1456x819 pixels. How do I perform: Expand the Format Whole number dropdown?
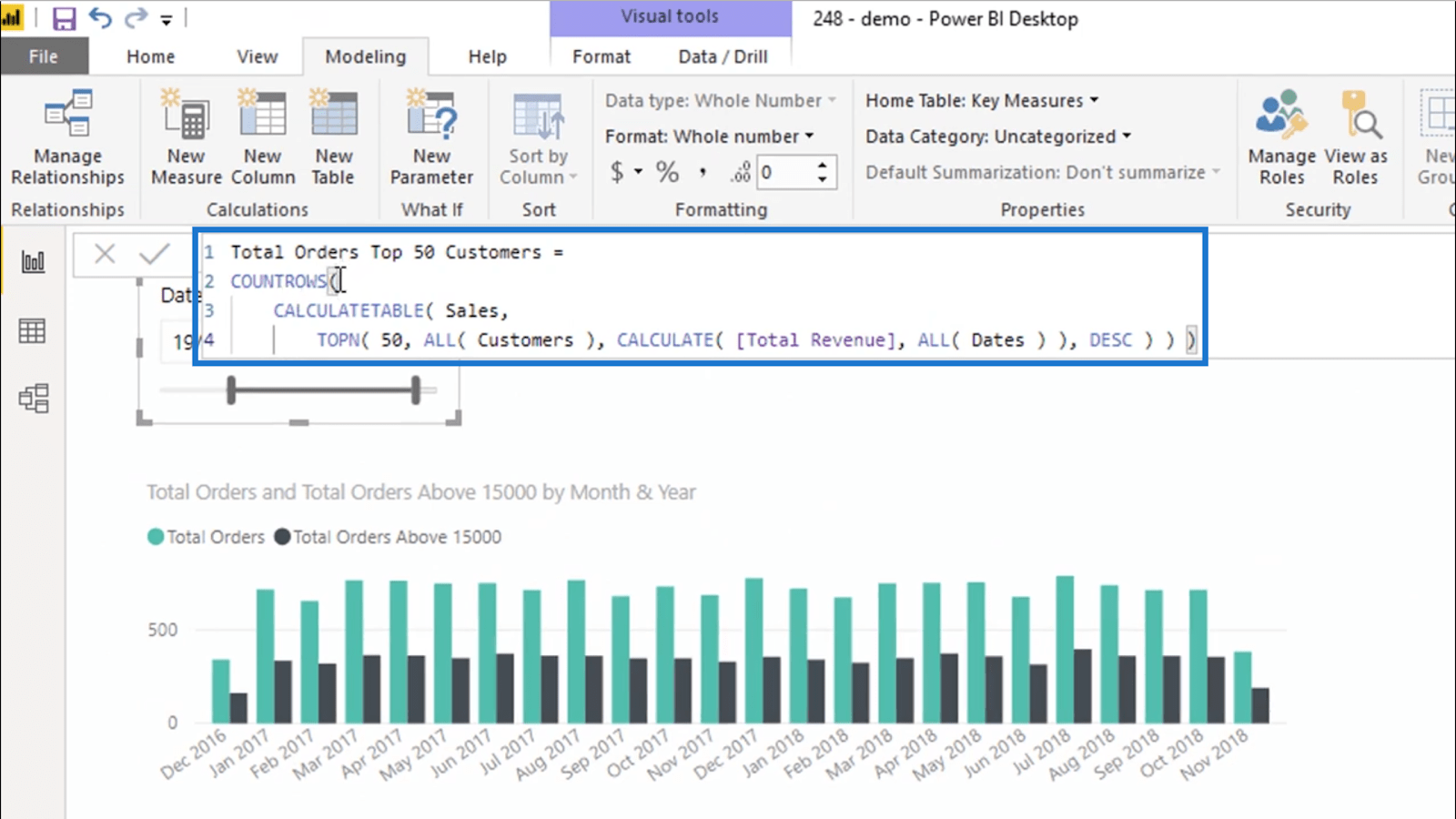click(710, 136)
